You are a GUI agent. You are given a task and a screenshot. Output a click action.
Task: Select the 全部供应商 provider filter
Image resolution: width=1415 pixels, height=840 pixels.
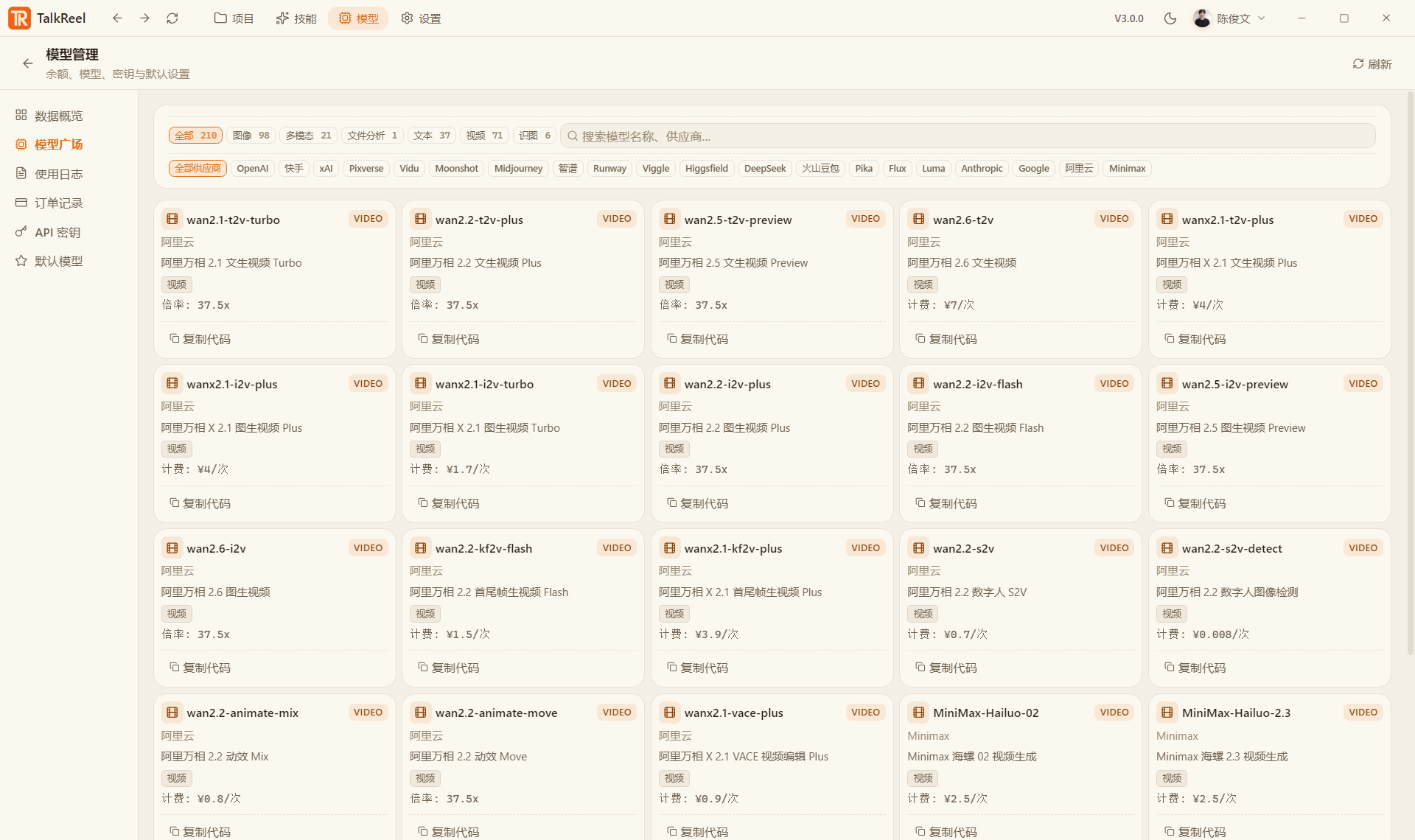coord(198,169)
